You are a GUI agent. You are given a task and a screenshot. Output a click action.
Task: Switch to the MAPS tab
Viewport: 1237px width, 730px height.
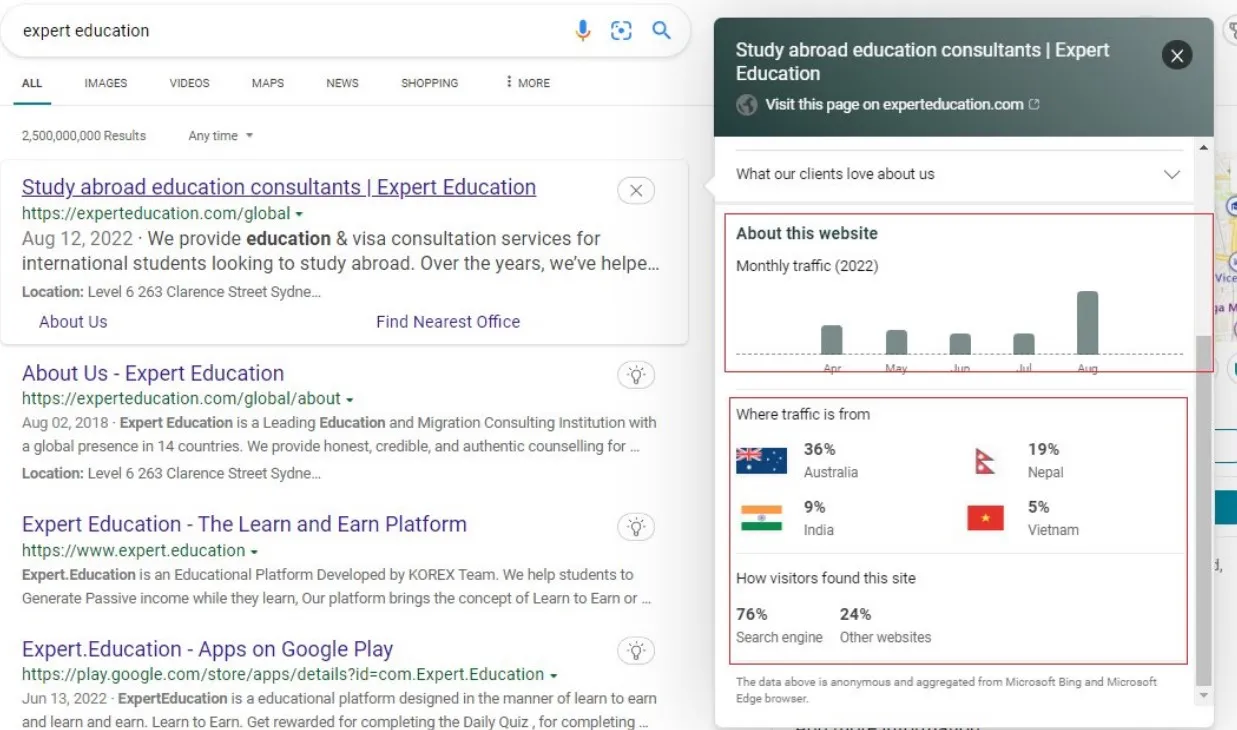click(x=268, y=83)
